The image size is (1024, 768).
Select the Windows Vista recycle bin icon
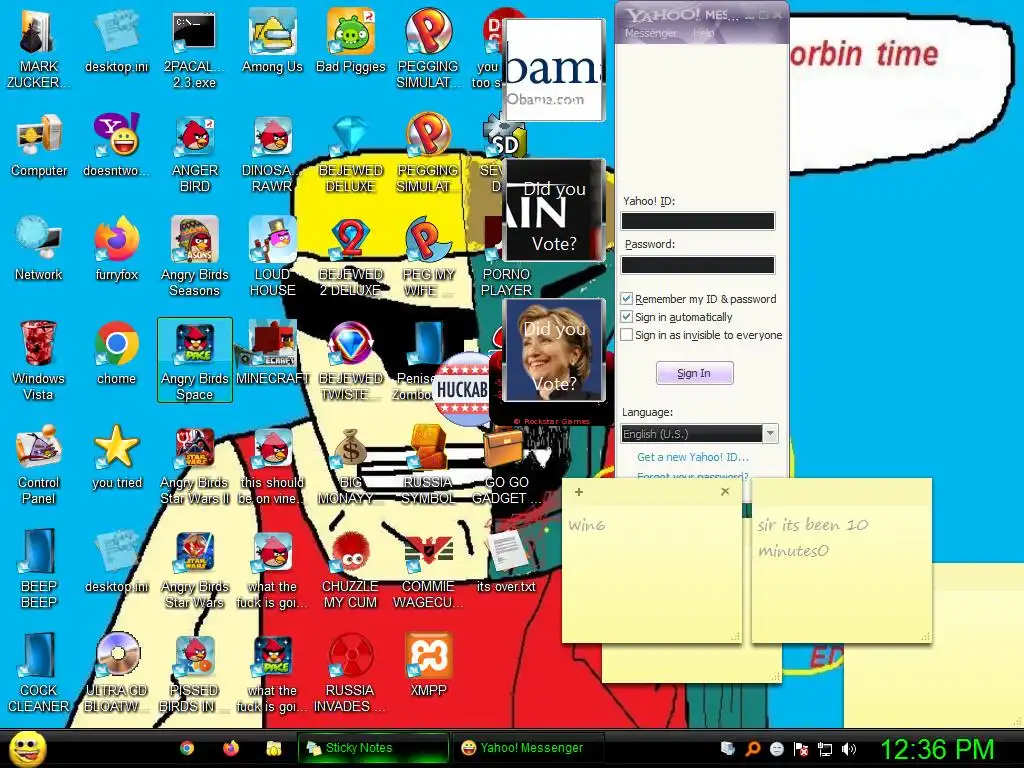[38, 361]
